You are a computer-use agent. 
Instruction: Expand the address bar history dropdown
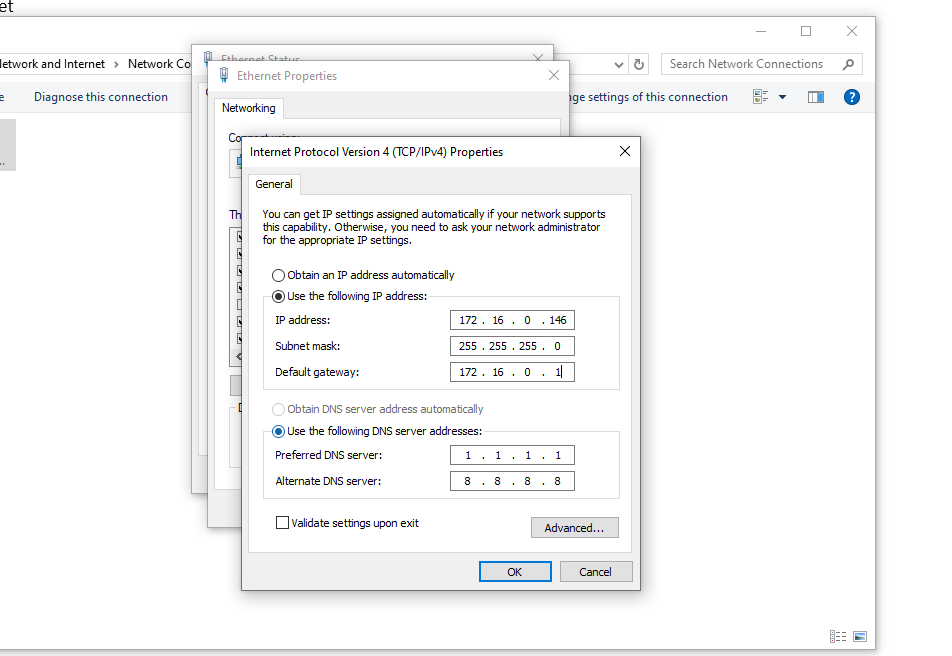point(618,64)
